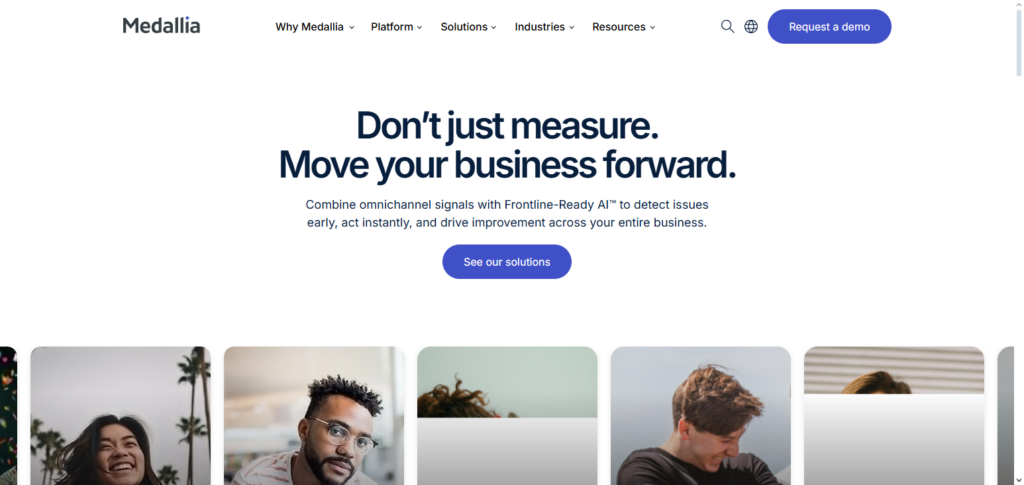Click the page vertical scrollbar thumb

(x=1019, y=39)
